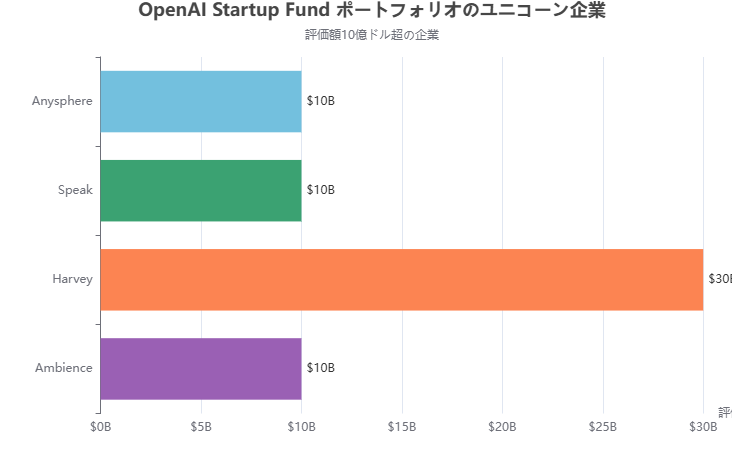Click the $20B x-axis tick label
The width and height of the screenshot is (747, 453).
coord(502,427)
